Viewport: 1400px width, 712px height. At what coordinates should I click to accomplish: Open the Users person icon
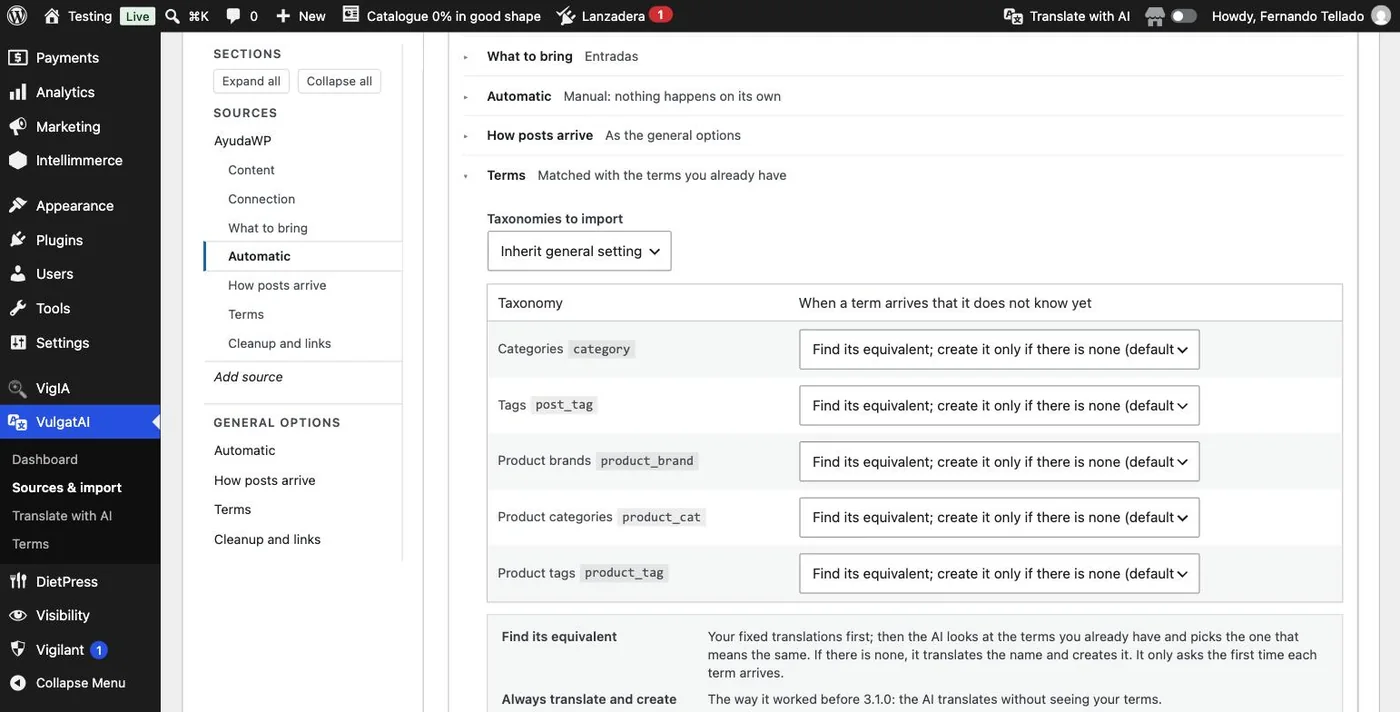click(17, 274)
